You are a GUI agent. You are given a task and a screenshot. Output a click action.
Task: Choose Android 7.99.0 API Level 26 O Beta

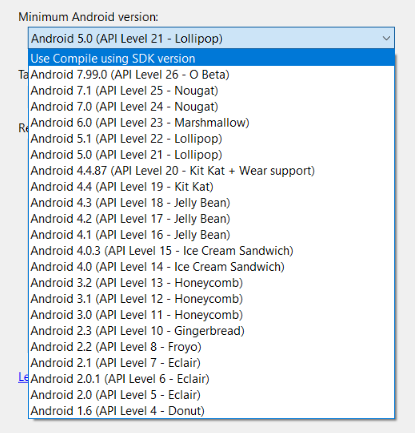tap(212, 74)
